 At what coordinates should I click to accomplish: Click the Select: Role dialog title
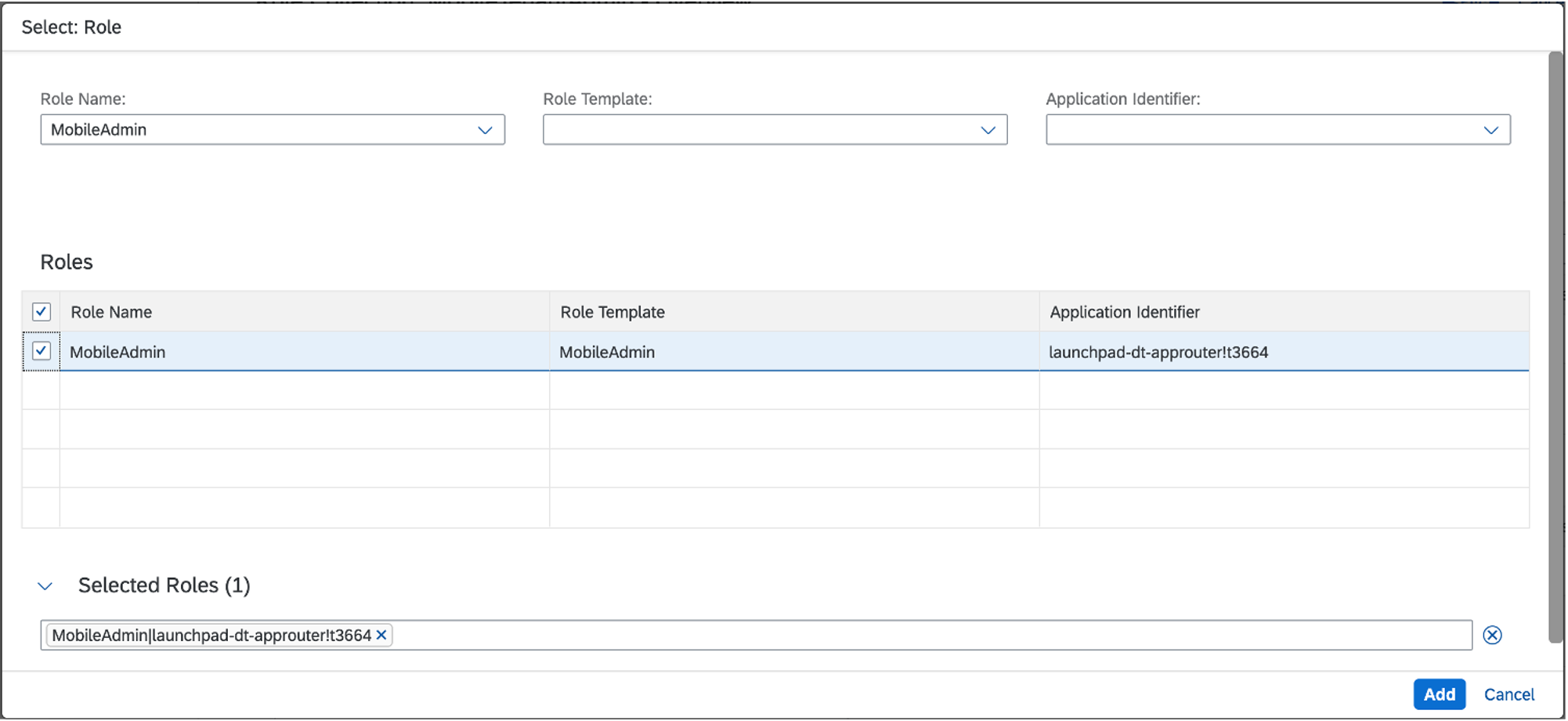(x=71, y=27)
